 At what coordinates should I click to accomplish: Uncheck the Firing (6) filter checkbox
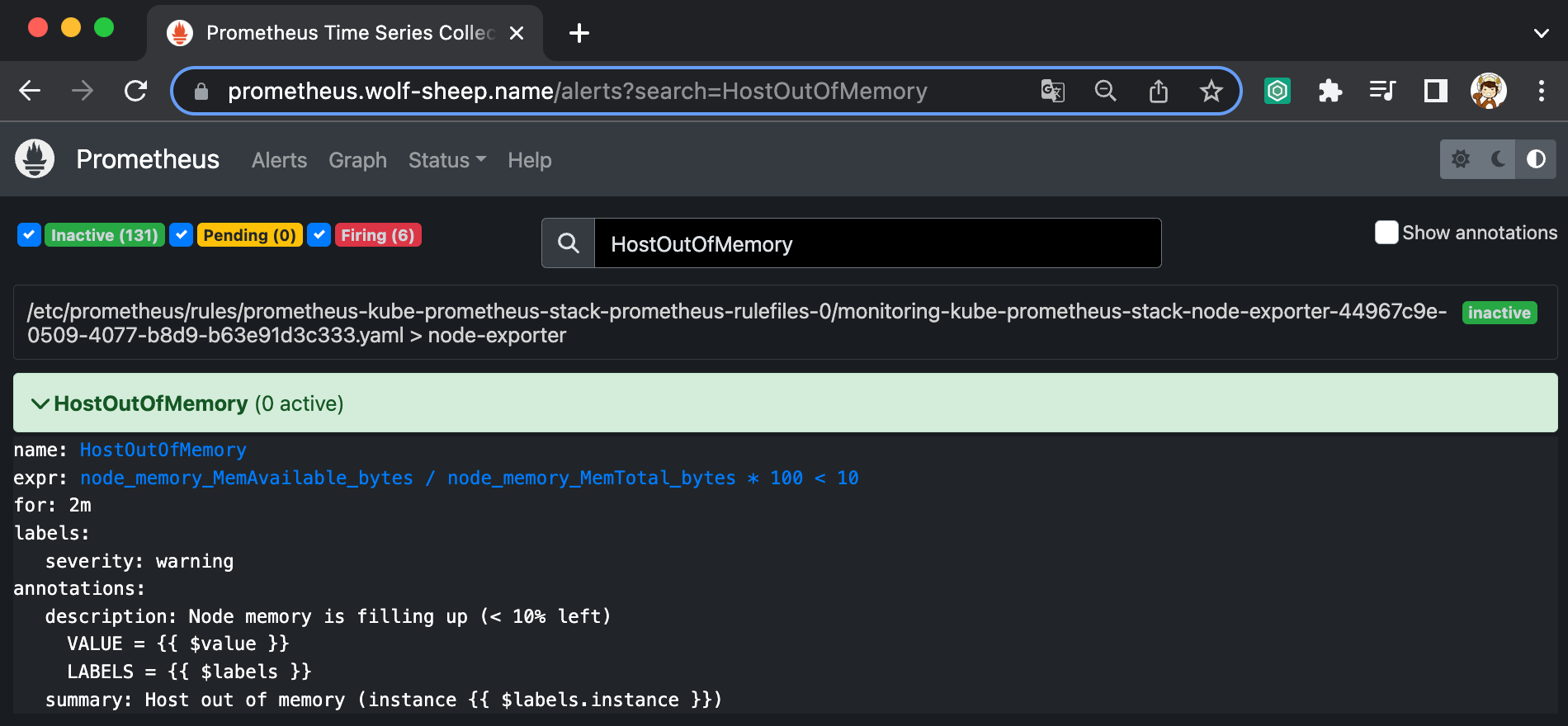319,235
